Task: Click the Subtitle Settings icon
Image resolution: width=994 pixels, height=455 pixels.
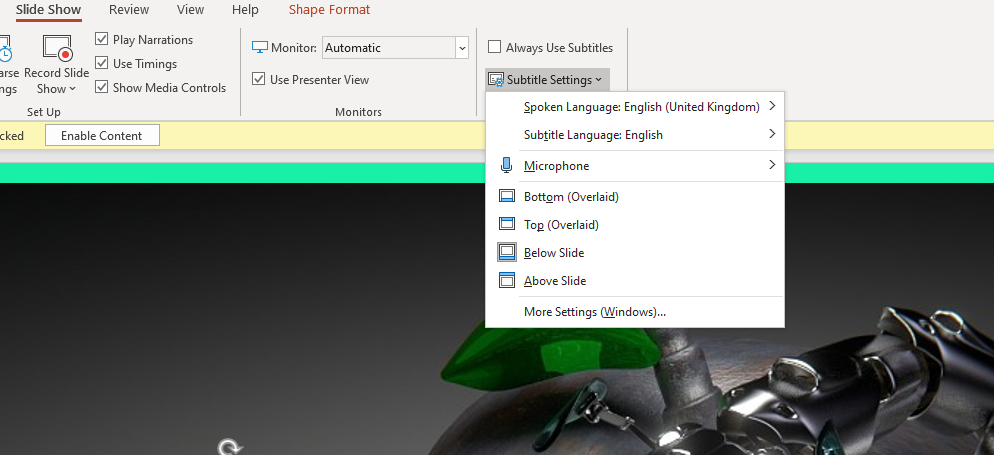Action: tap(496, 80)
